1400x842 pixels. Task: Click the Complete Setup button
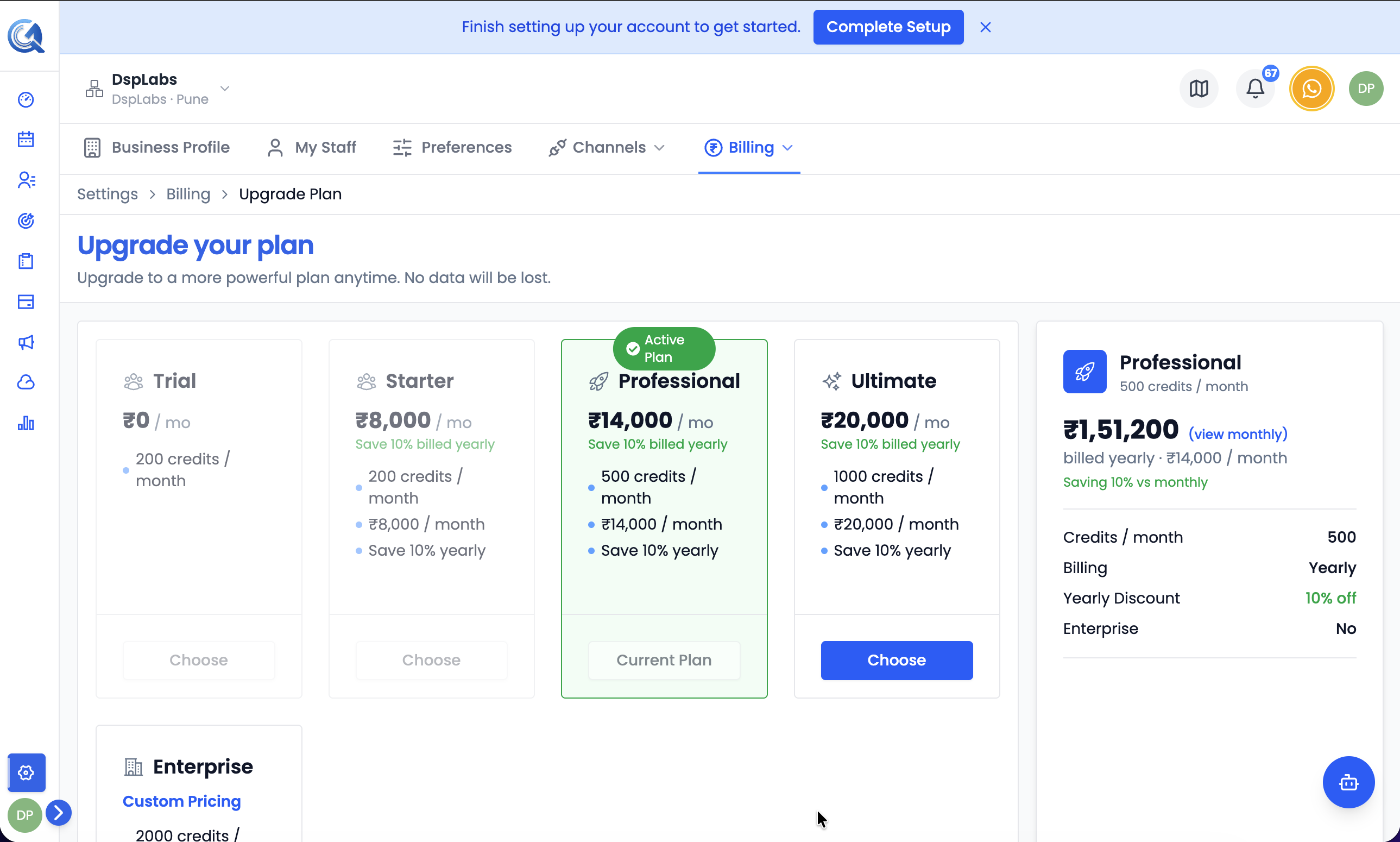[888, 27]
